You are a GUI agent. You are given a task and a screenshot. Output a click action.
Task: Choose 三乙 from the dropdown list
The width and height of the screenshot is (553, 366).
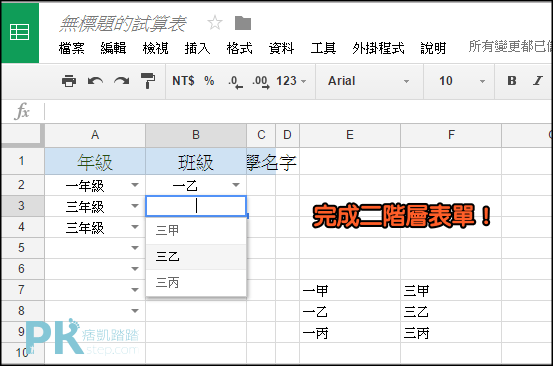[196, 257]
